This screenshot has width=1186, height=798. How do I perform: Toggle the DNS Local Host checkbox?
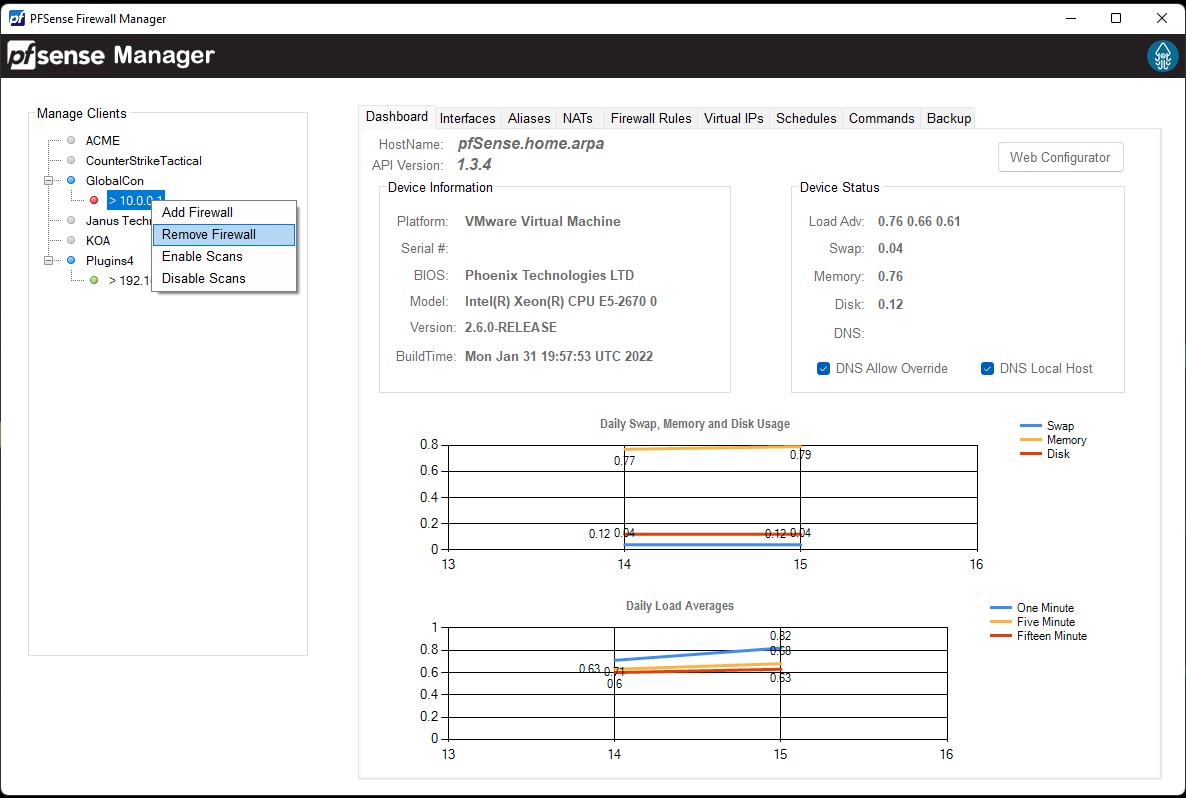click(987, 368)
